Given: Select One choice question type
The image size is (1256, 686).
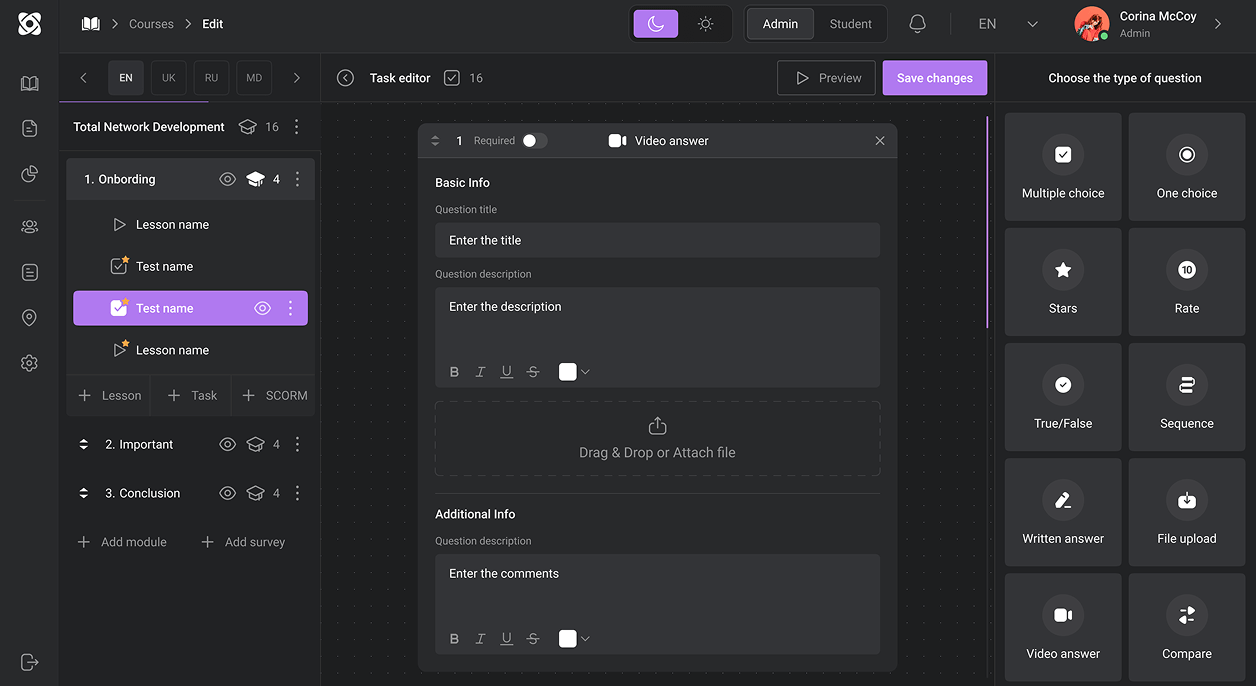Looking at the screenshot, I should 1187,167.
